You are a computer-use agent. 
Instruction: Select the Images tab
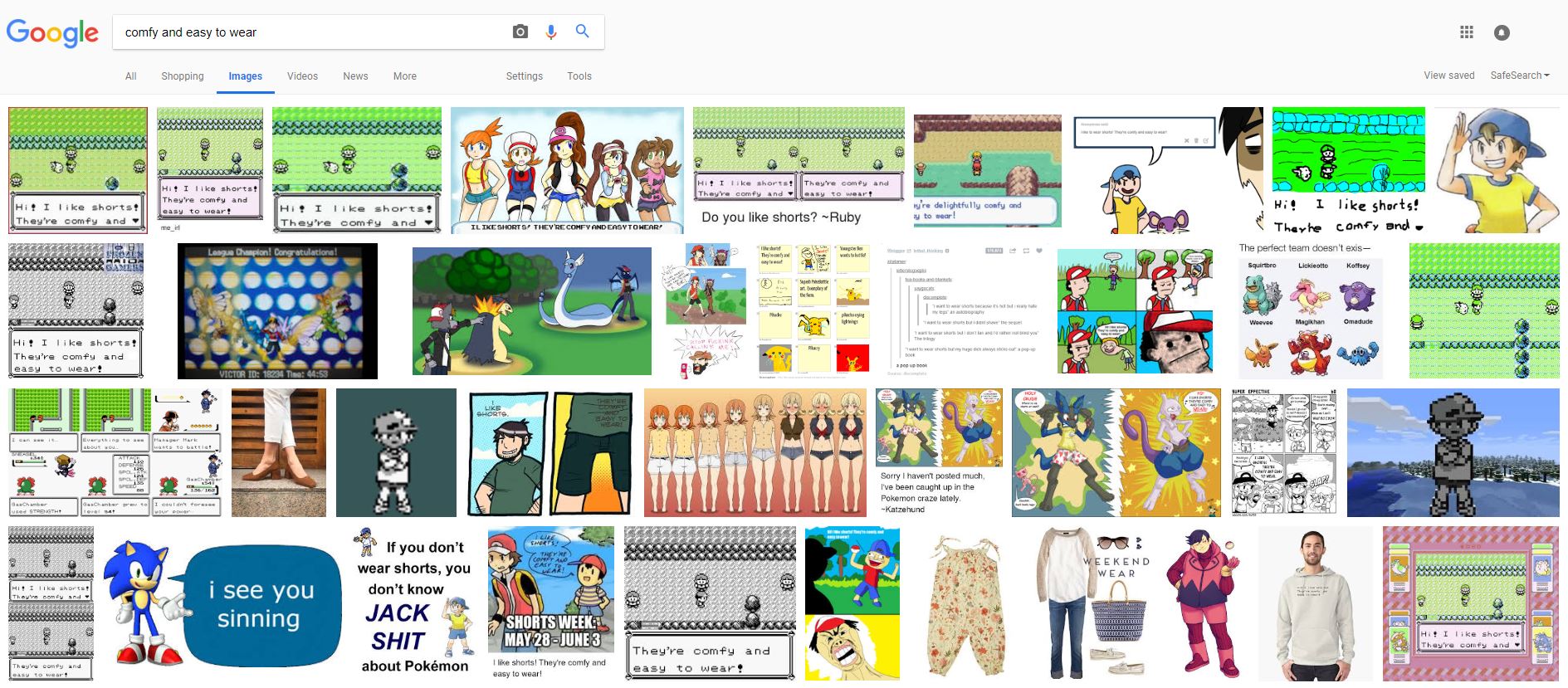coord(246,76)
